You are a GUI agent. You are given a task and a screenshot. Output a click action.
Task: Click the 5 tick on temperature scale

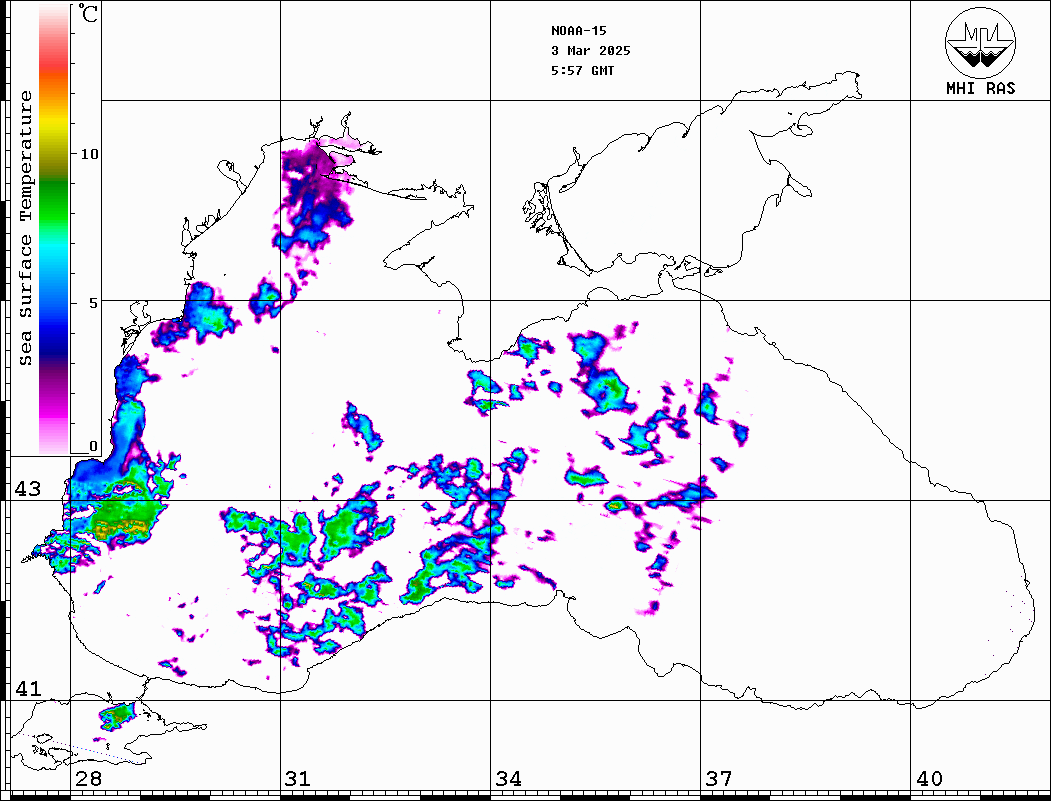(93, 303)
